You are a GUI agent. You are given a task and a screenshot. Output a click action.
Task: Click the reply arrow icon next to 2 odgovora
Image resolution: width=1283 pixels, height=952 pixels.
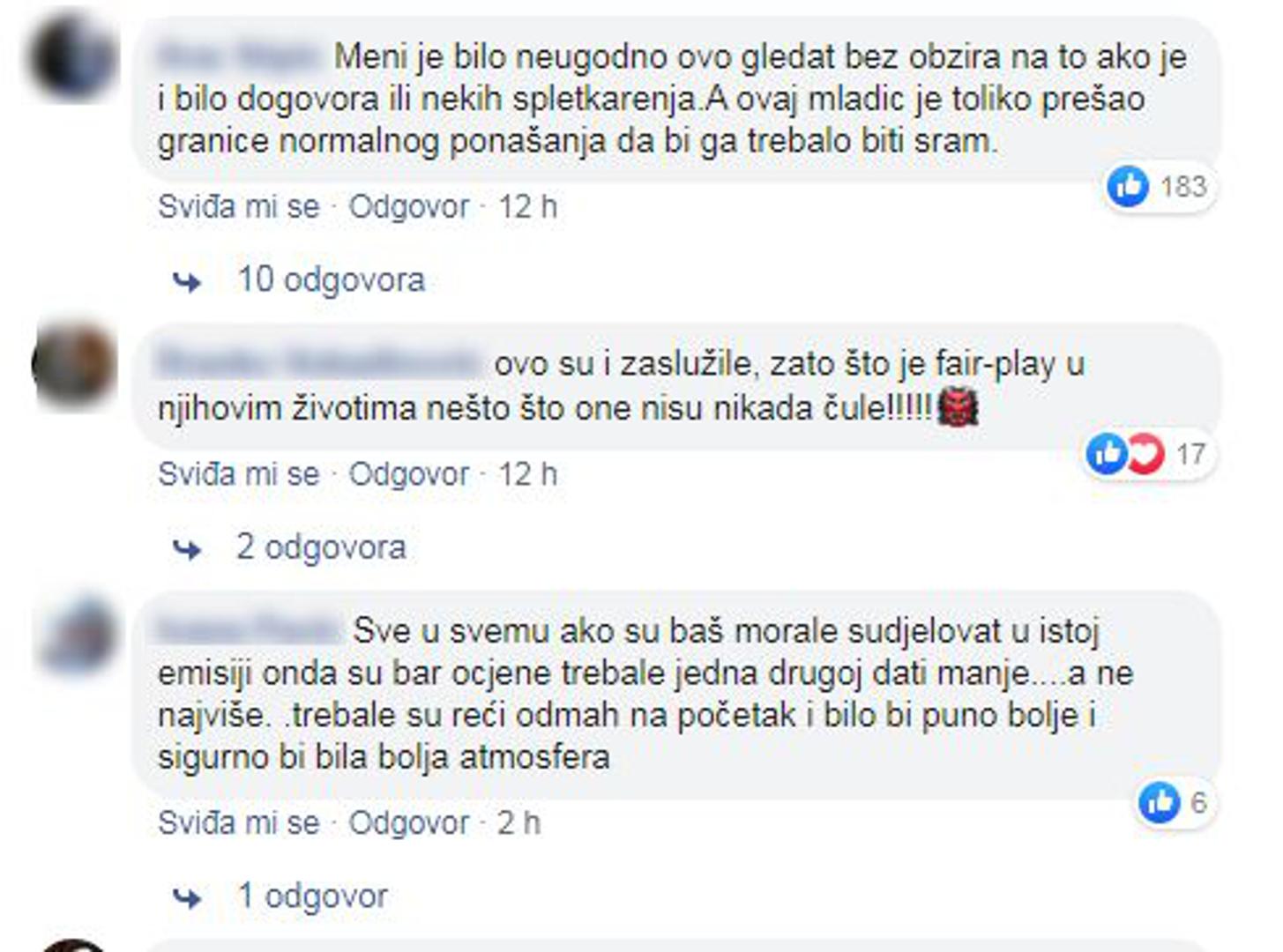pos(187,549)
